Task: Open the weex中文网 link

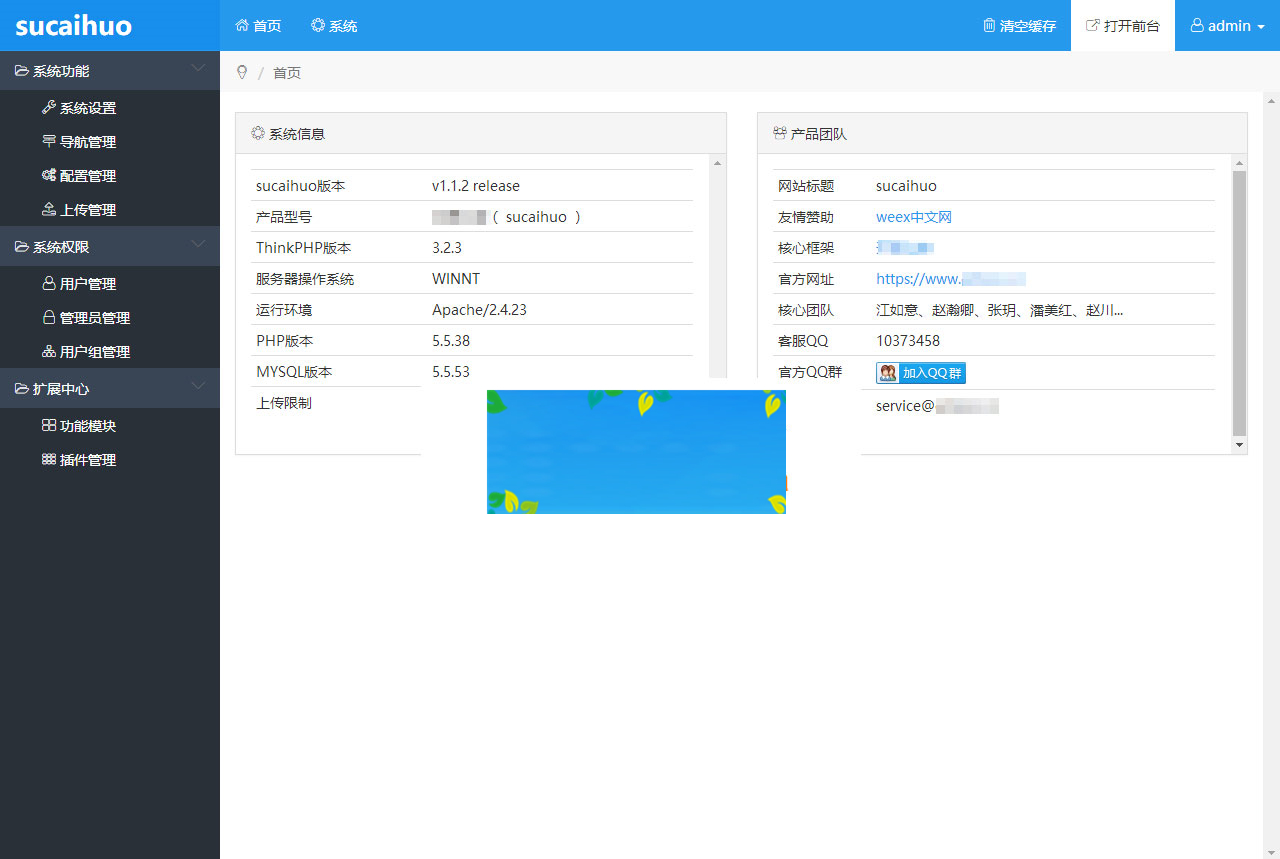Action: 913,216
